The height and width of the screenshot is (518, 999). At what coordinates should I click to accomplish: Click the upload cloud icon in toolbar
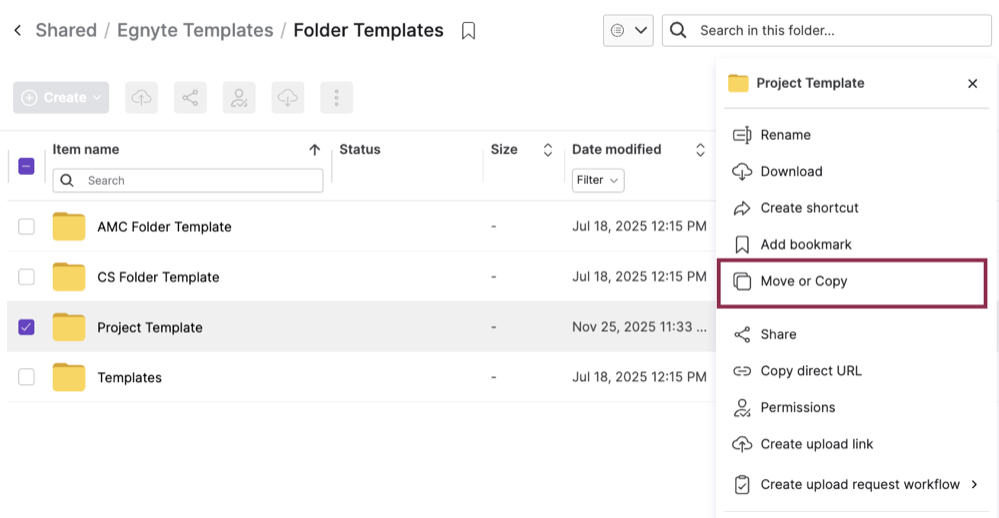[x=141, y=97]
